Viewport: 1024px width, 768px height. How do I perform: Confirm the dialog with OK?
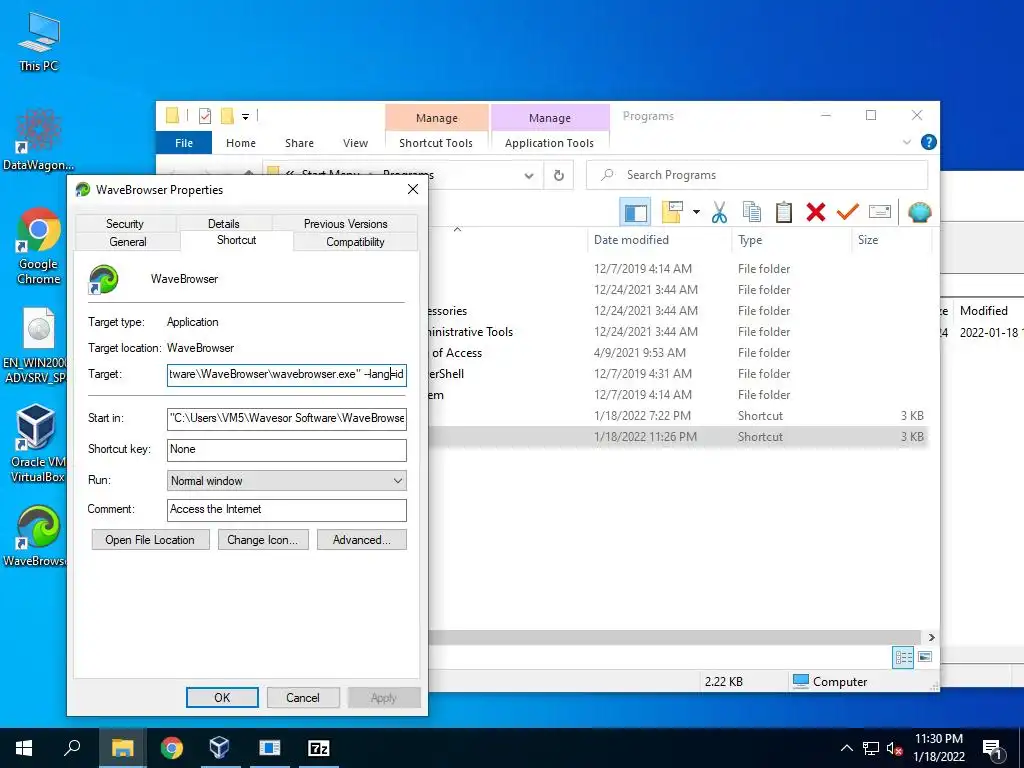point(222,697)
